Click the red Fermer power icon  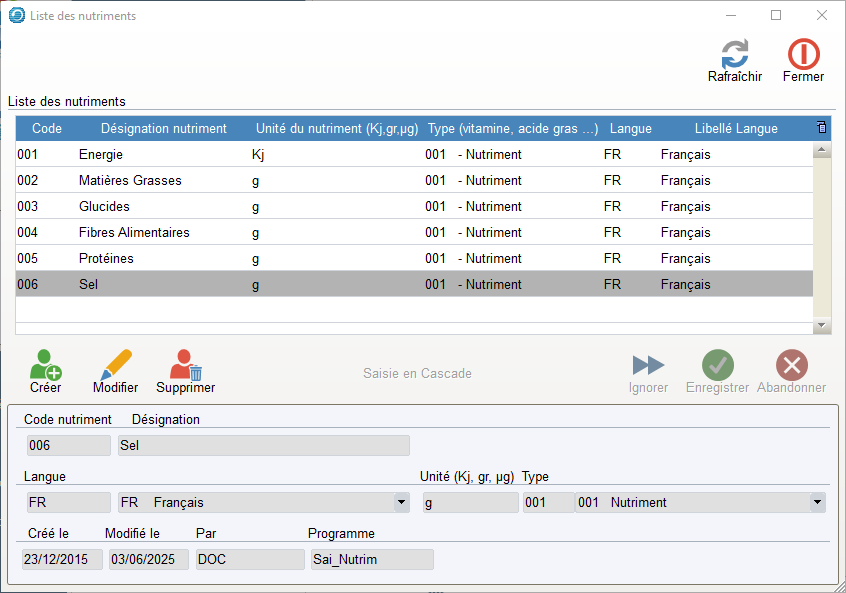point(803,55)
